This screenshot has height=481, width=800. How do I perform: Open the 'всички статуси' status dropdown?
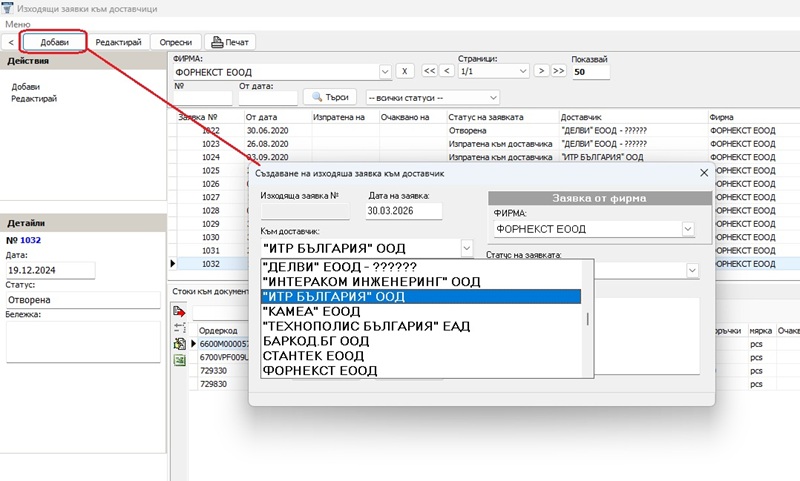pyautogui.click(x=493, y=98)
